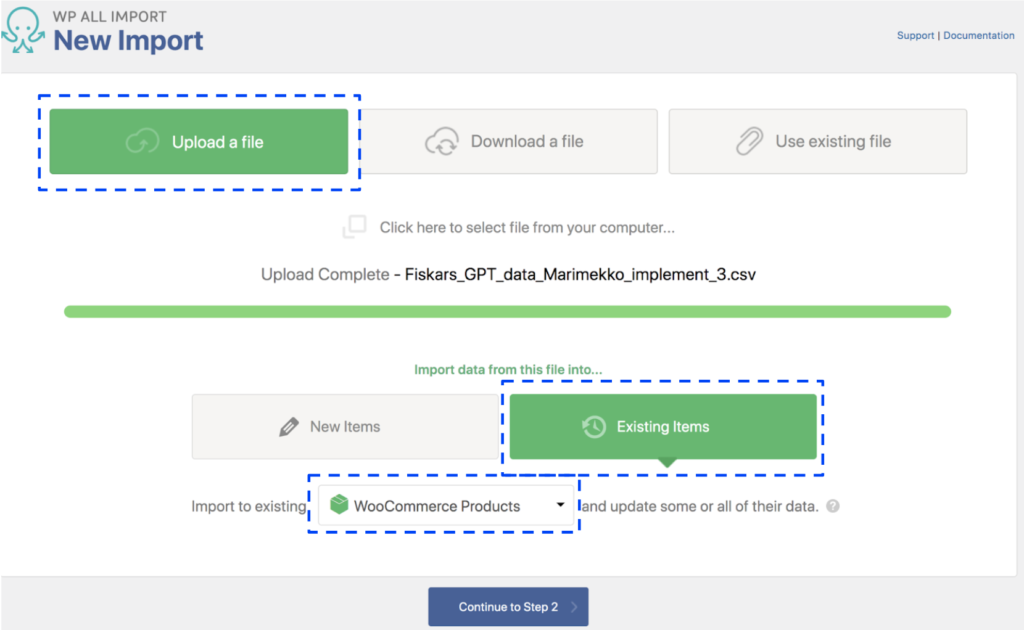Click the file selection icon above upload text
1024x630 pixels.
pos(355,227)
